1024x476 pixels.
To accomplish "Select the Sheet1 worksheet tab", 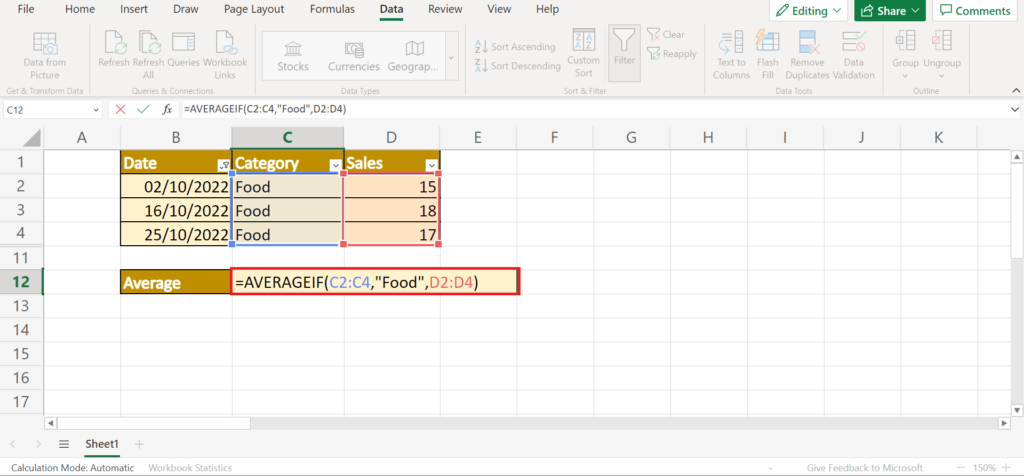I will point(102,443).
